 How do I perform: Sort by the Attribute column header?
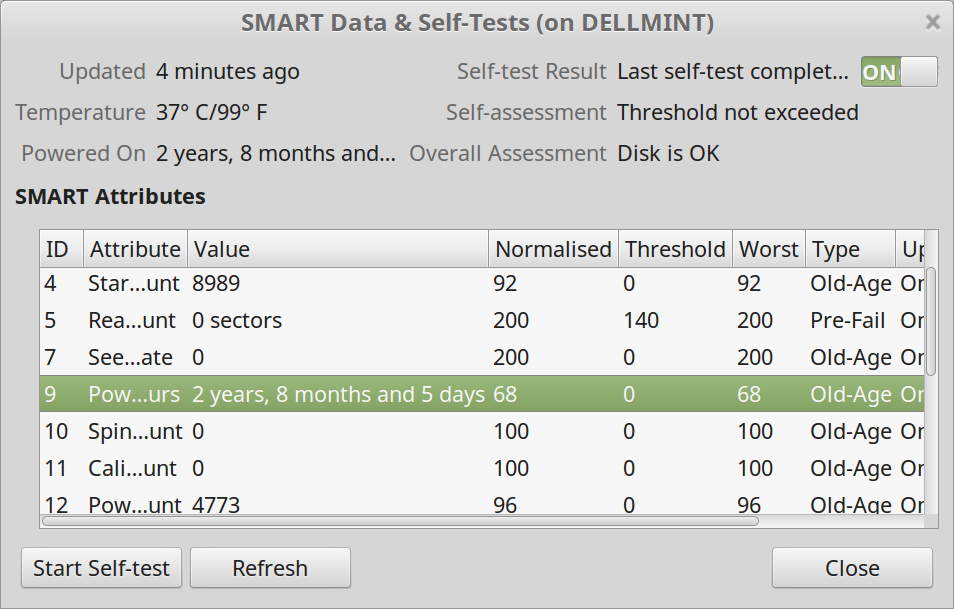tap(134, 249)
